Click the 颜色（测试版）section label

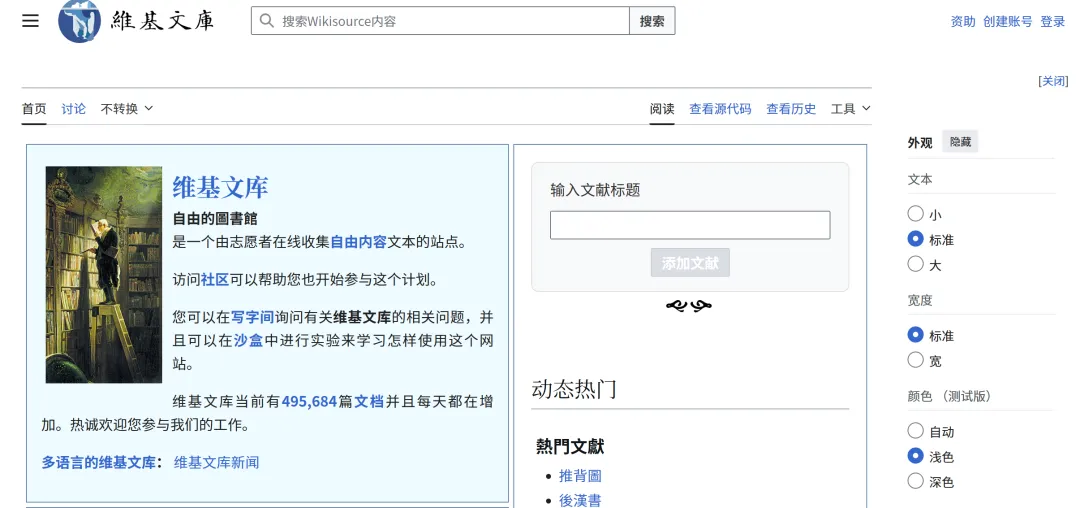tap(949, 396)
